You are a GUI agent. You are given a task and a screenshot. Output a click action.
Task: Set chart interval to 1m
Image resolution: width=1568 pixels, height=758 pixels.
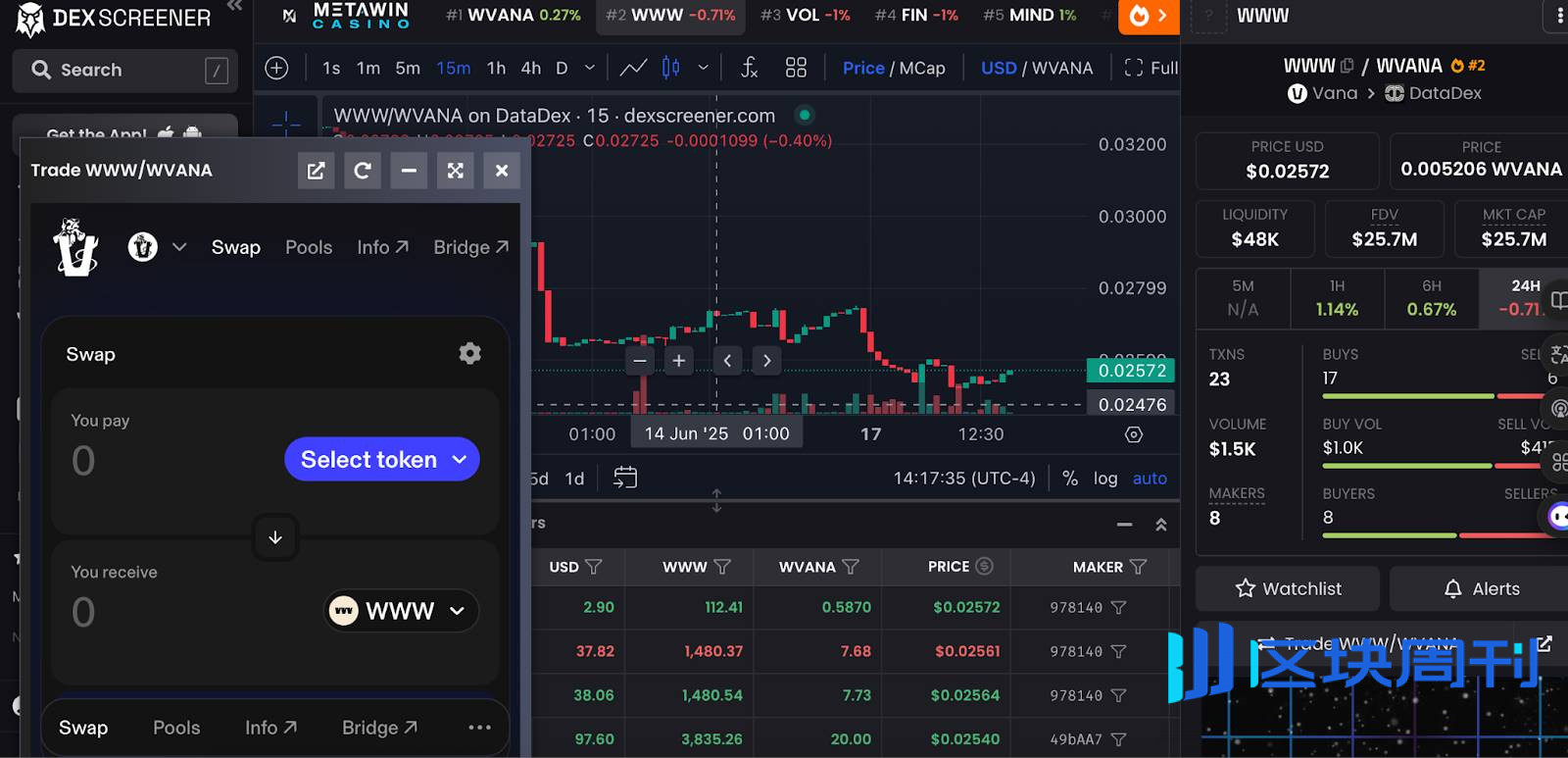[368, 68]
